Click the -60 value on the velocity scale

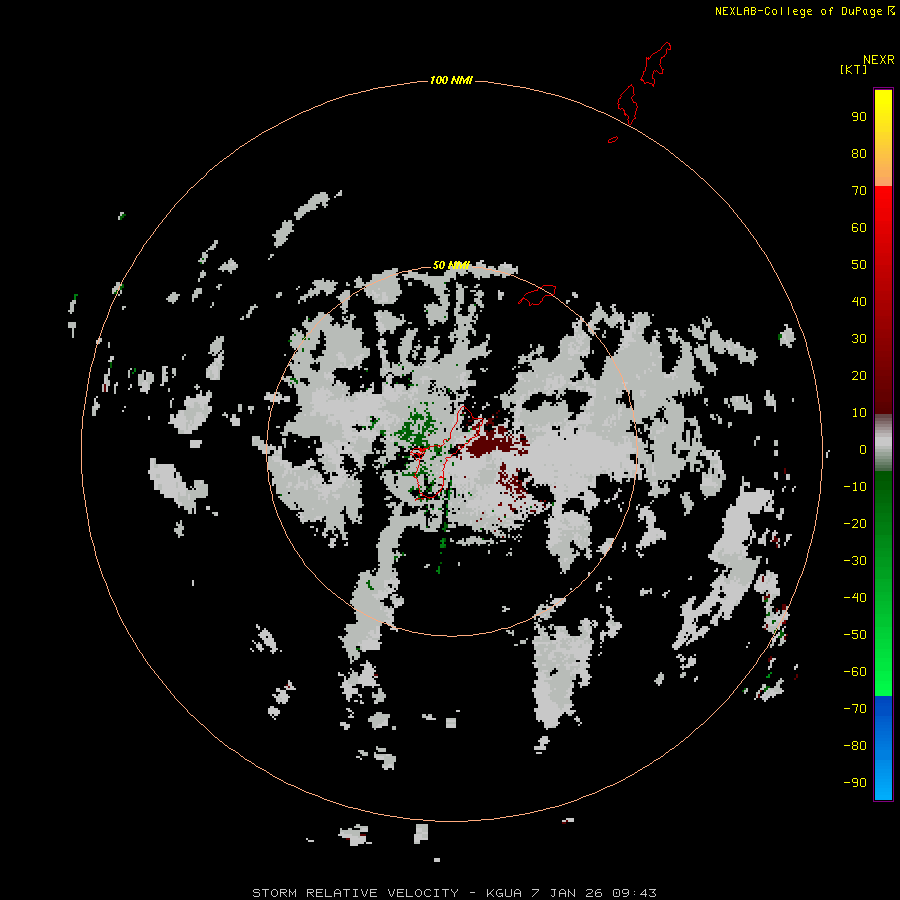(855, 672)
